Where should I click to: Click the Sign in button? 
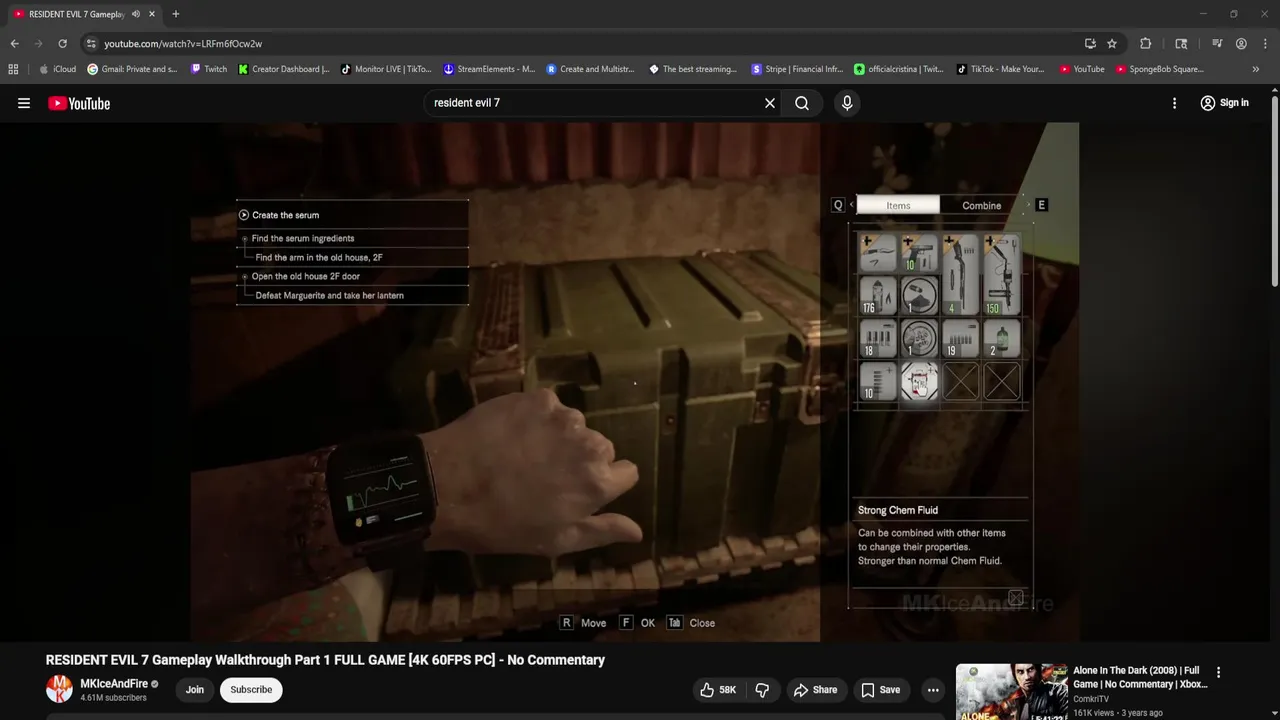pyautogui.click(x=1224, y=103)
